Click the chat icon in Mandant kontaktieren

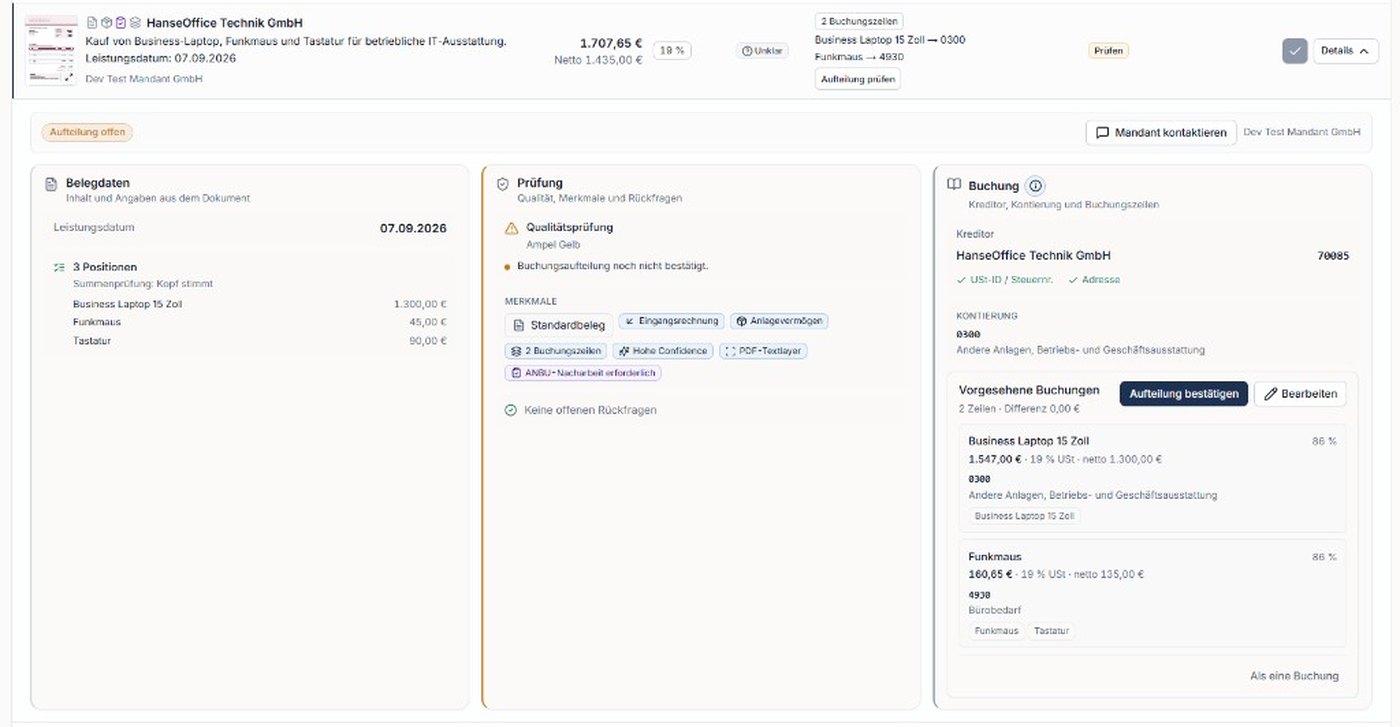tap(1103, 132)
